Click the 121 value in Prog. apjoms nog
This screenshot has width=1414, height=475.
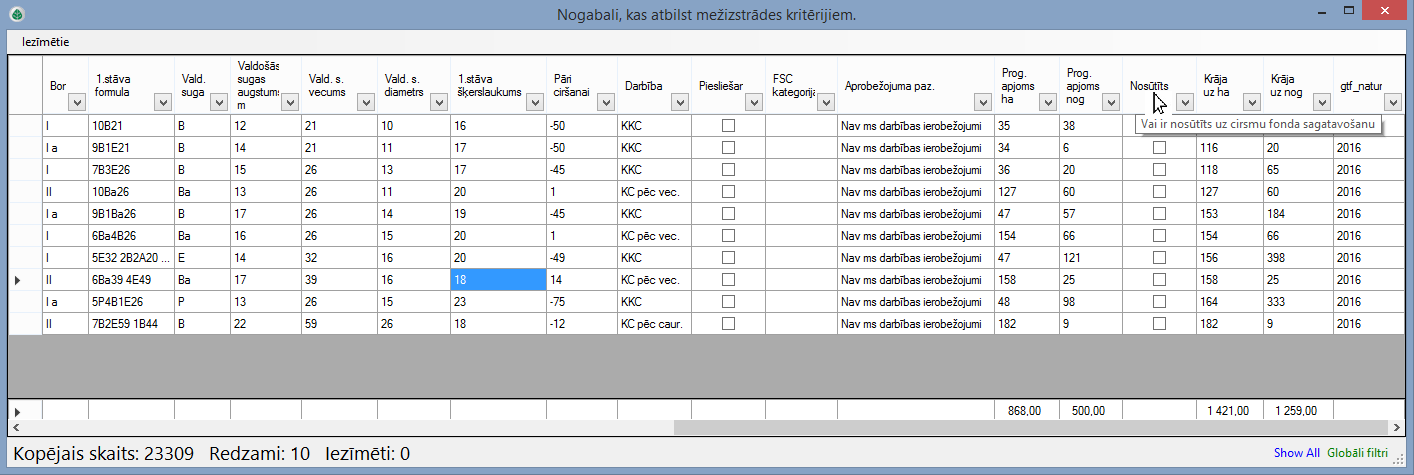[x=1091, y=258]
